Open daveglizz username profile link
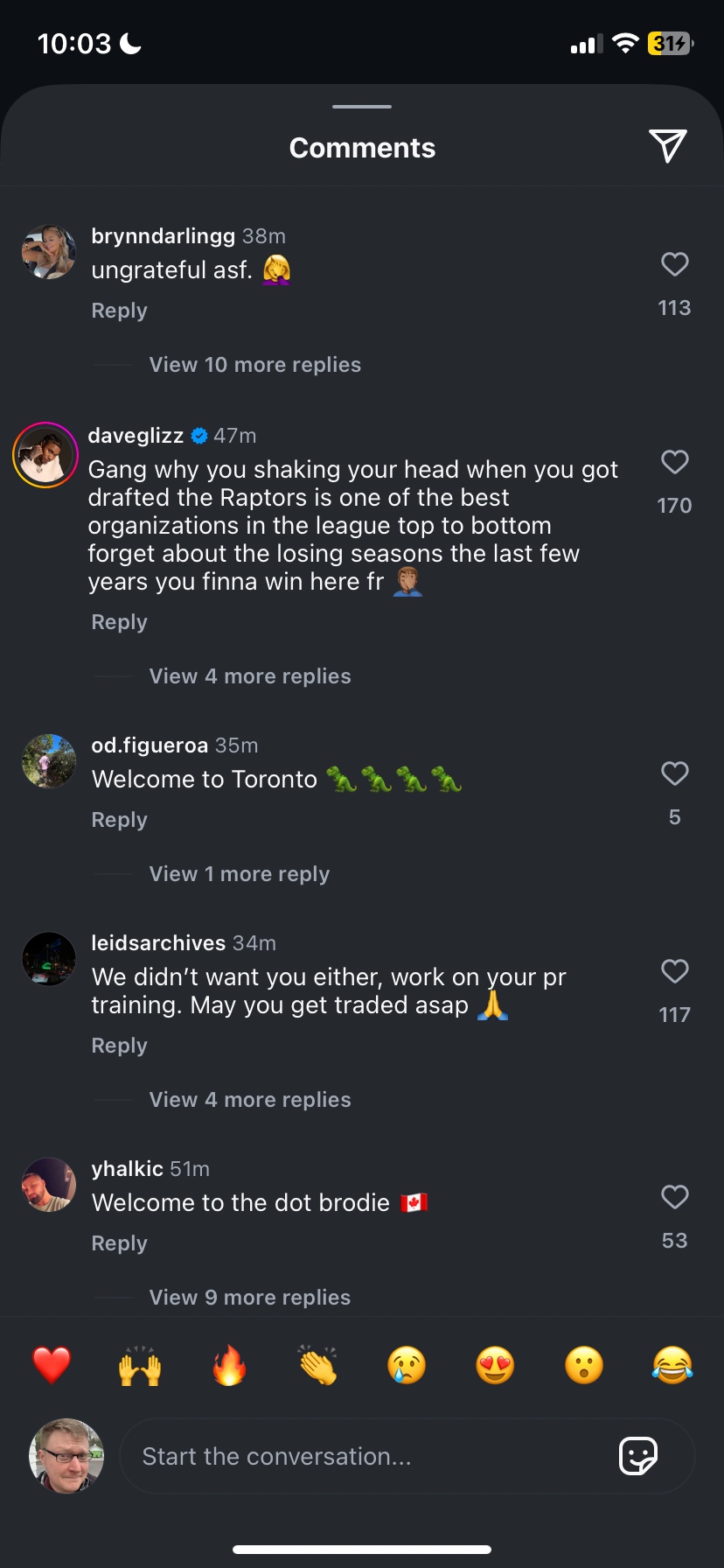 [x=136, y=436]
